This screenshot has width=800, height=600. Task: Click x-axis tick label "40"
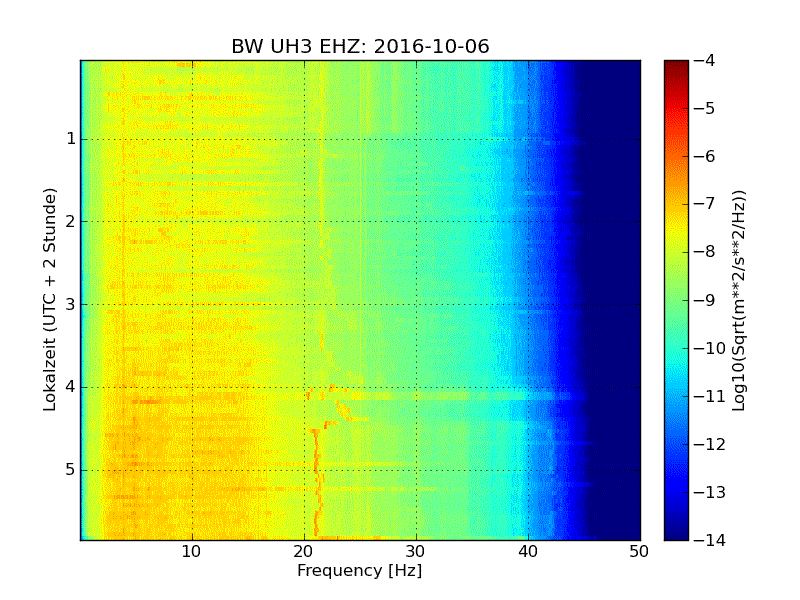pyautogui.click(x=528, y=552)
